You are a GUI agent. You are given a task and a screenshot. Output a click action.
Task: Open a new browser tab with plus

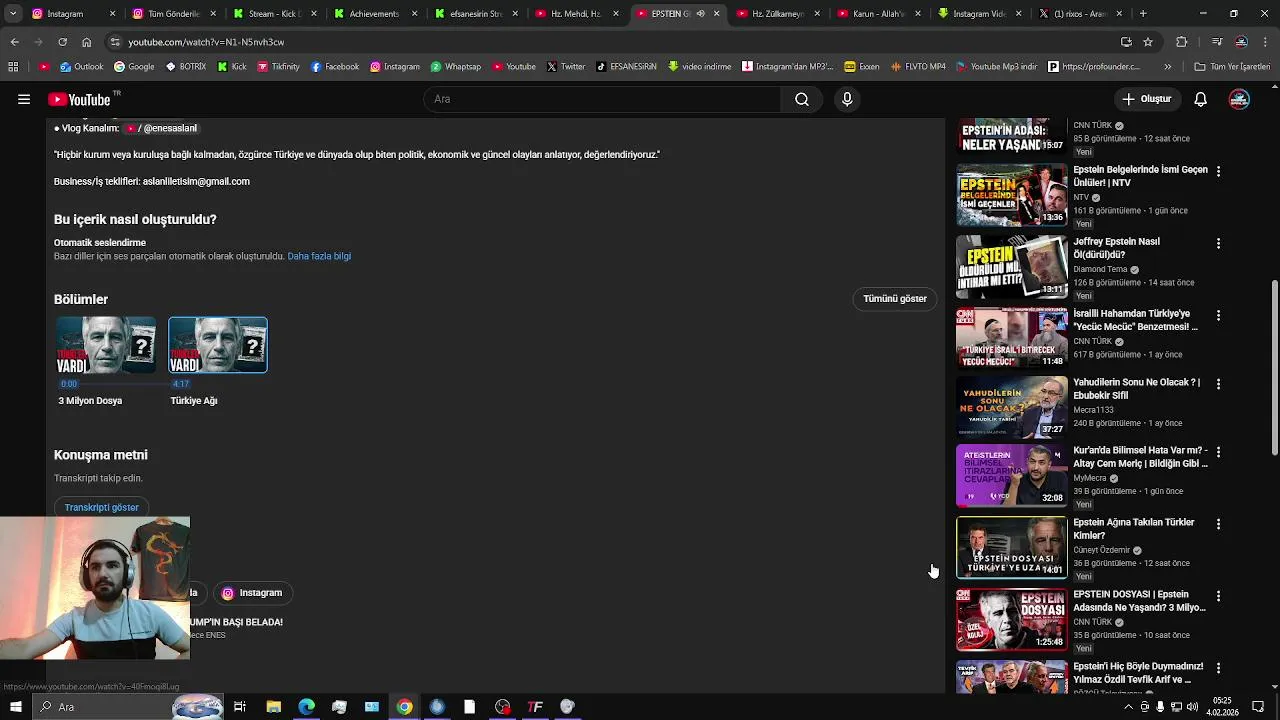(1143, 14)
